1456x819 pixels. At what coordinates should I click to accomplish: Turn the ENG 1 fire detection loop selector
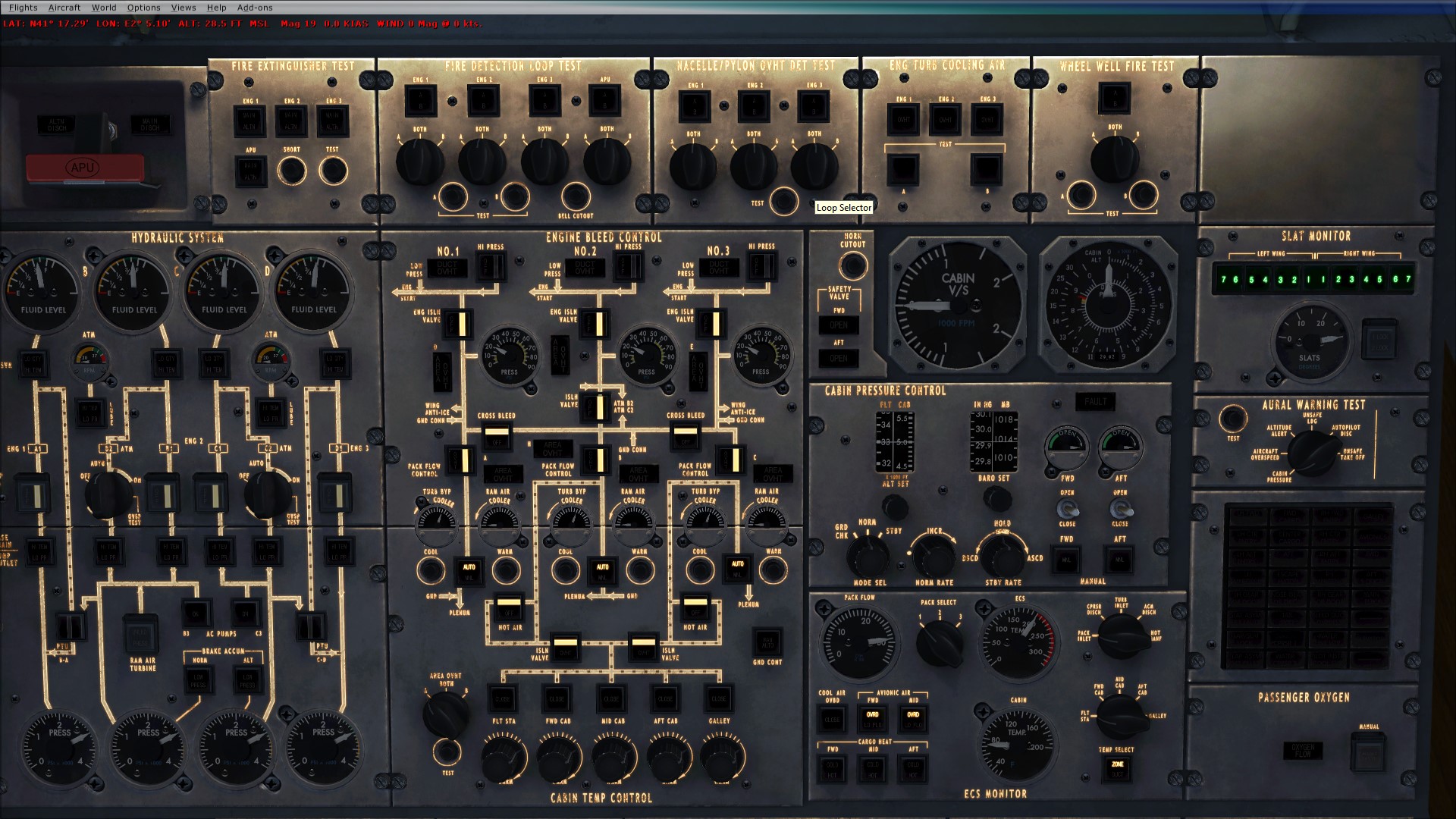coord(419,162)
